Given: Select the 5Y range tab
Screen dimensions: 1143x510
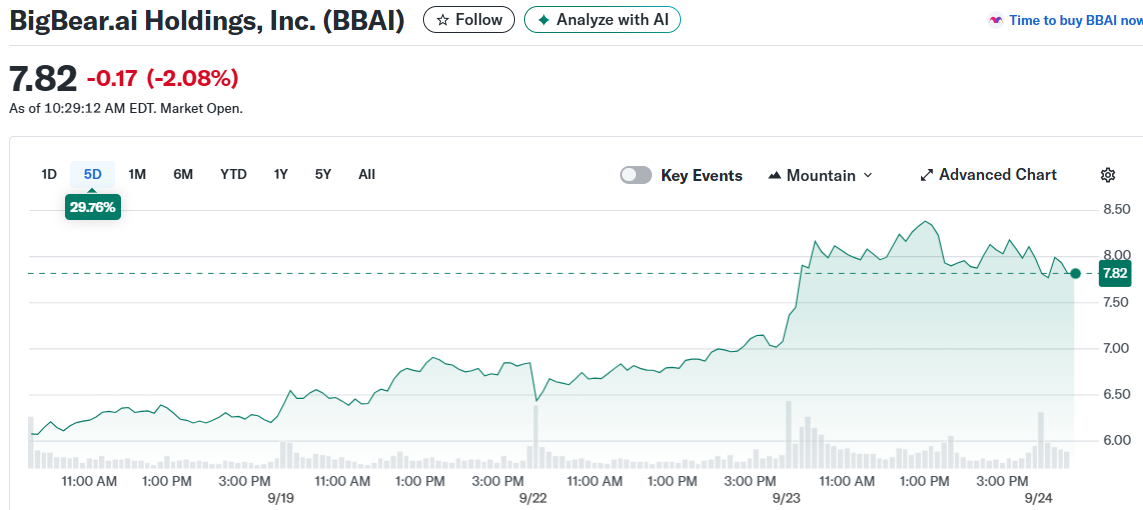Looking at the screenshot, I should [323, 174].
